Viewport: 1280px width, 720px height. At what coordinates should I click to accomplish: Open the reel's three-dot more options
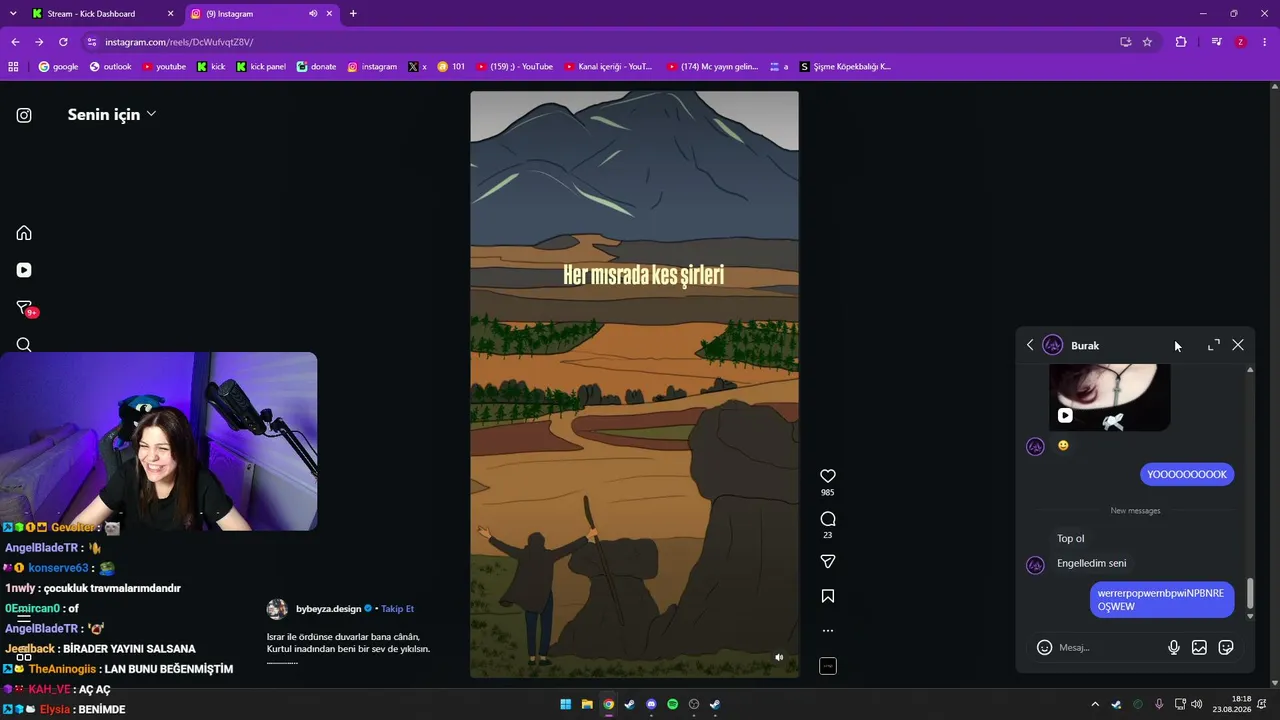pyautogui.click(x=828, y=631)
